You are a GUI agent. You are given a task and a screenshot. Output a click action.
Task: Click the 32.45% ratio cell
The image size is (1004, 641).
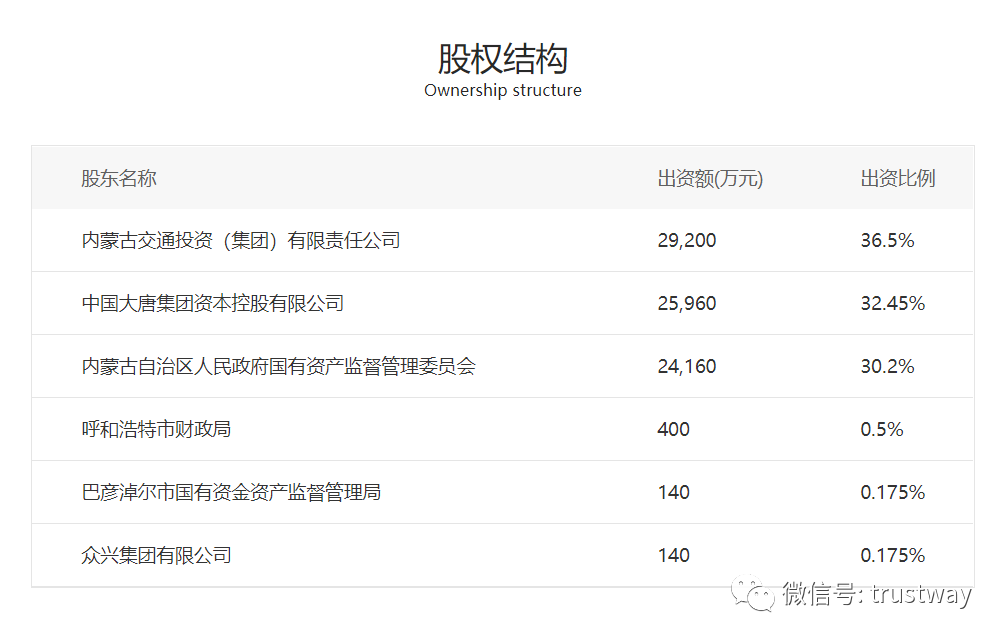(x=893, y=303)
